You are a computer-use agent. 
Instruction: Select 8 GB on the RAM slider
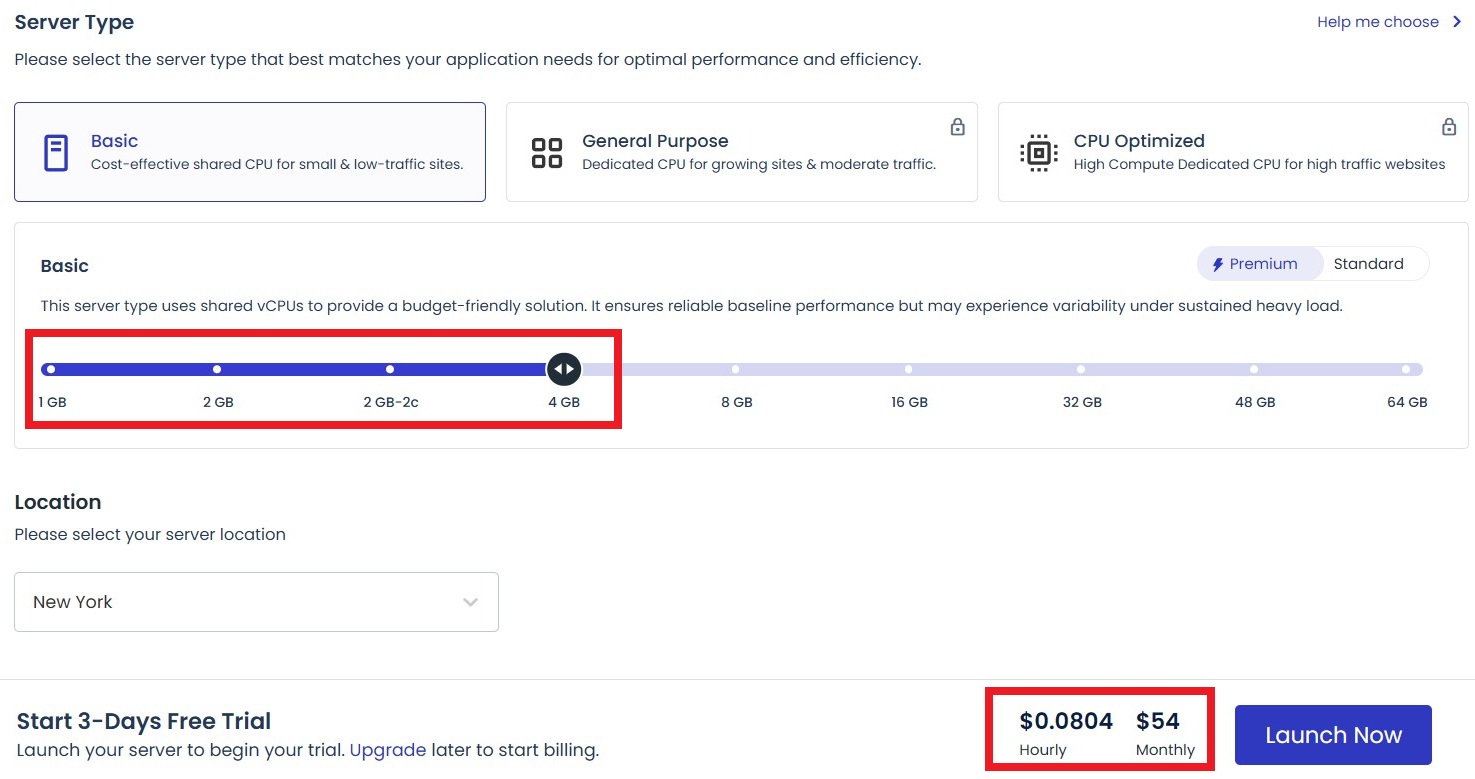(735, 368)
